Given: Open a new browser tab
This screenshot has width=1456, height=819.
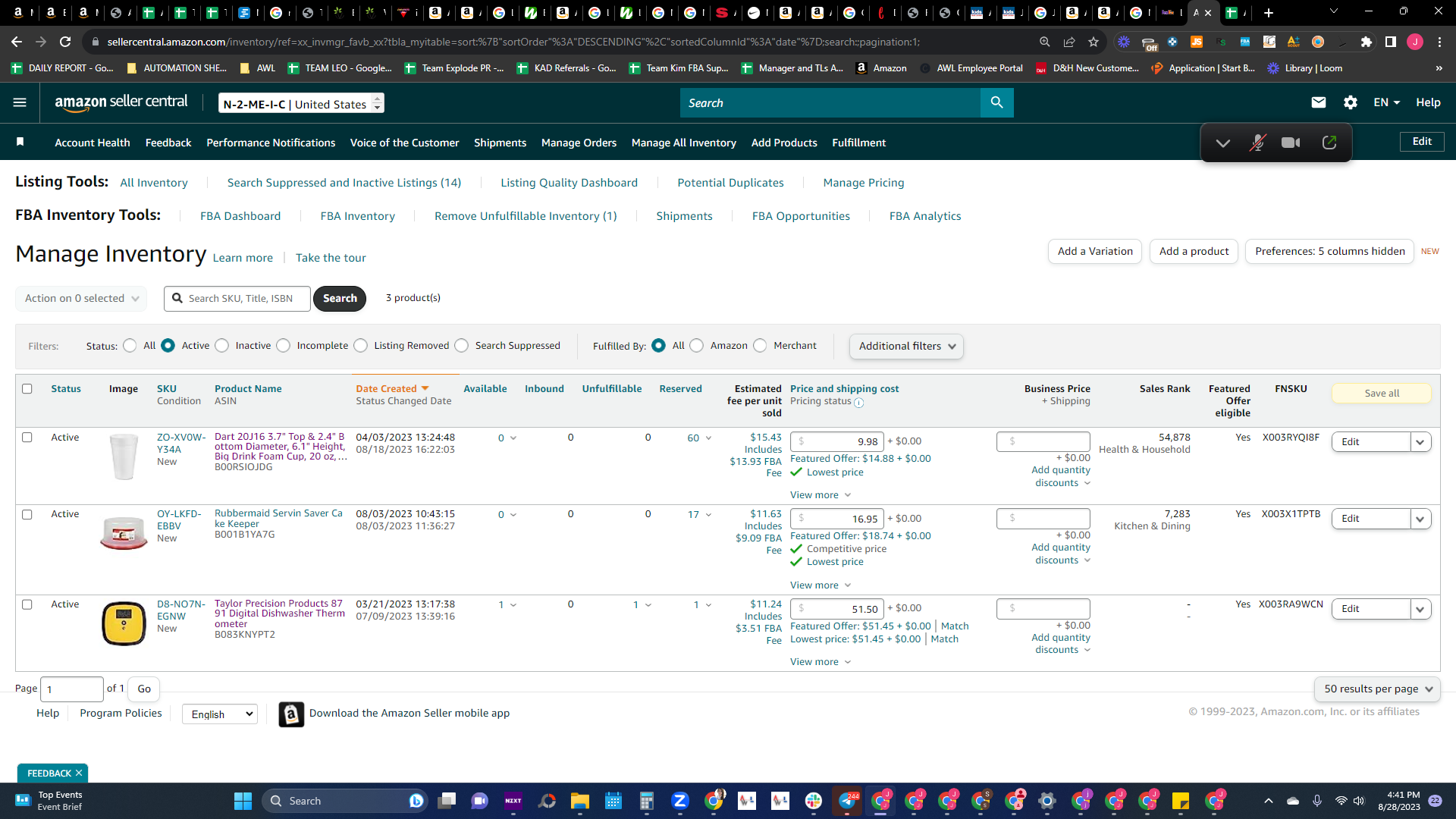Looking at the screenshot, I should click(1269, 12).
